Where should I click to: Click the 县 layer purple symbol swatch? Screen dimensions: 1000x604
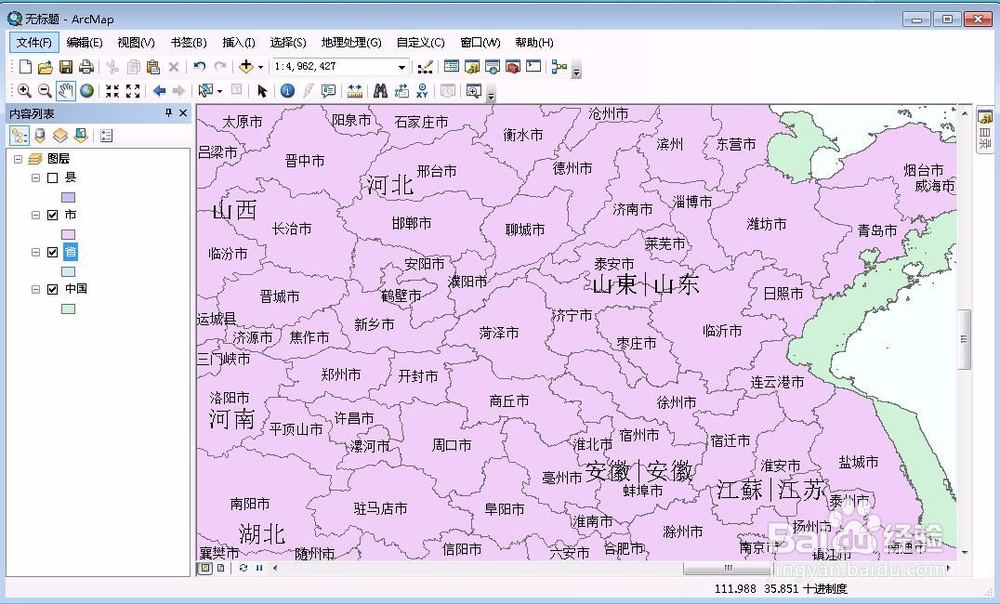pos(68,197)
